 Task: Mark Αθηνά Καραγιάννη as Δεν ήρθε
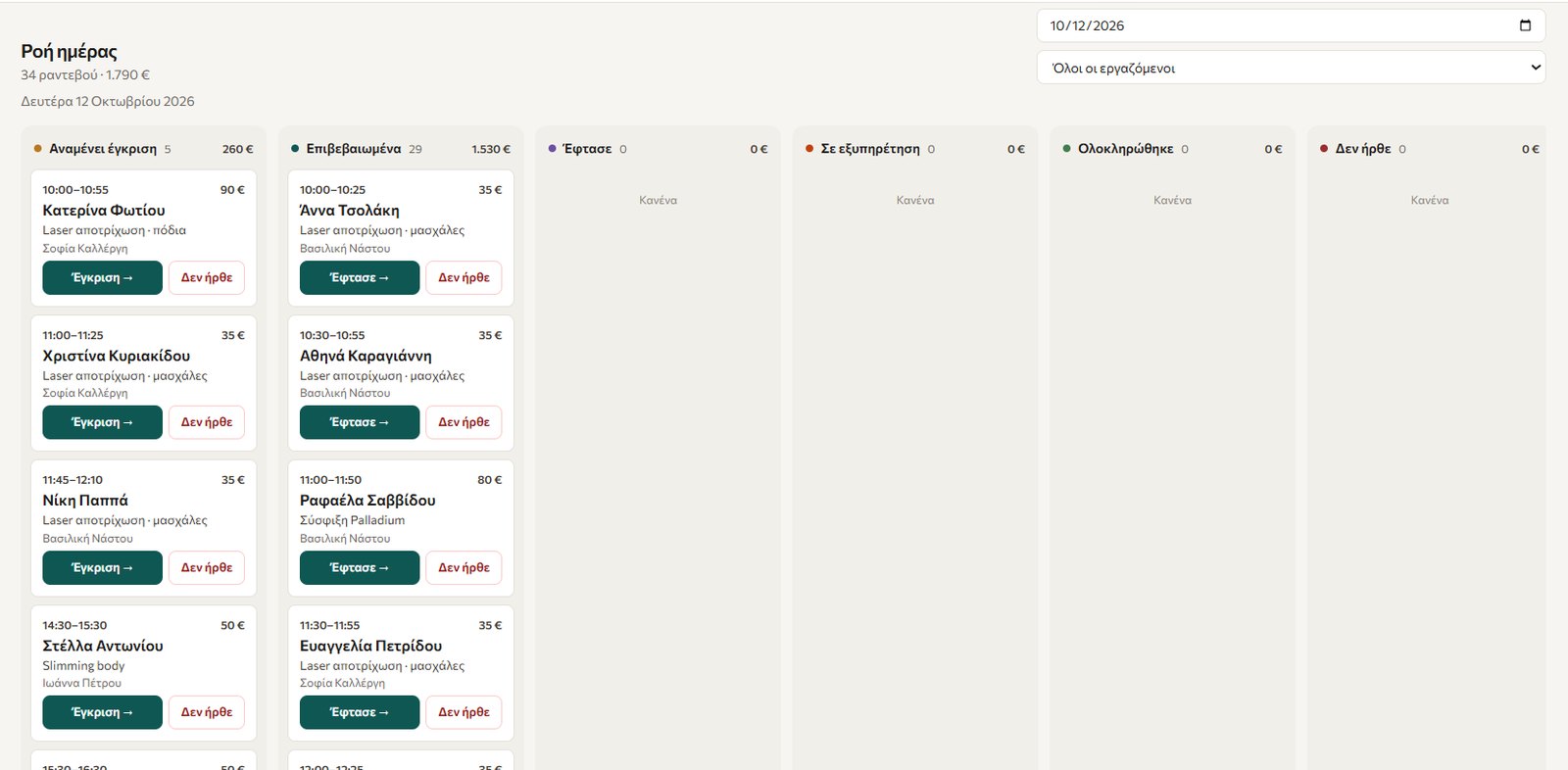point(464,422)
